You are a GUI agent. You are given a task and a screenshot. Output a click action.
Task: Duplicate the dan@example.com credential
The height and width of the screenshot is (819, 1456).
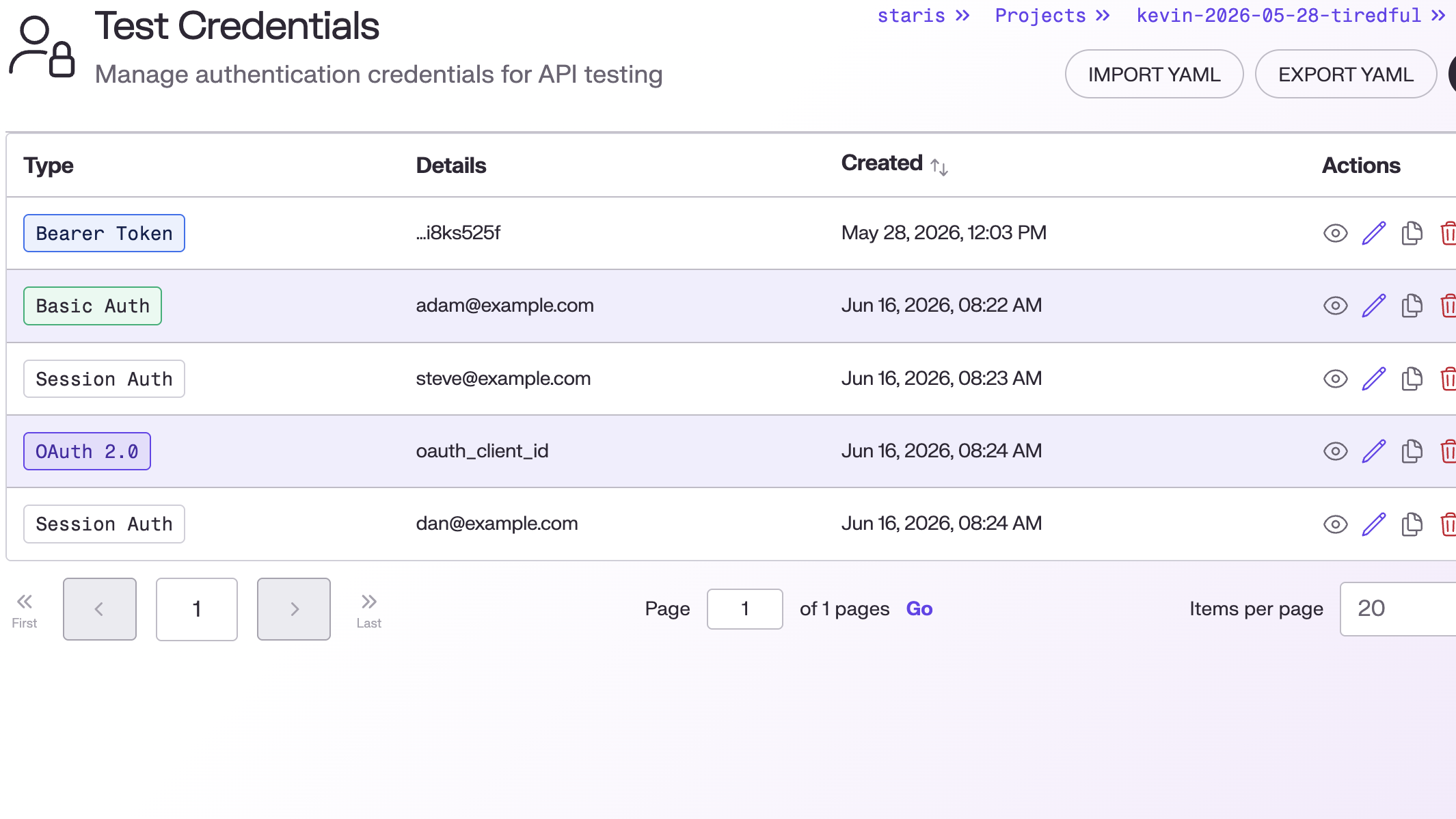click(x=1412, y=524)
